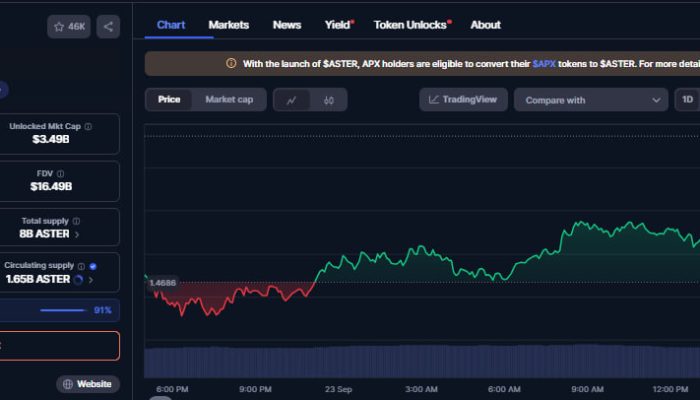Click info icon beside Unlocked Mkt Cap
The height and width of the screenshot is (400, 700).
(88, 127)
